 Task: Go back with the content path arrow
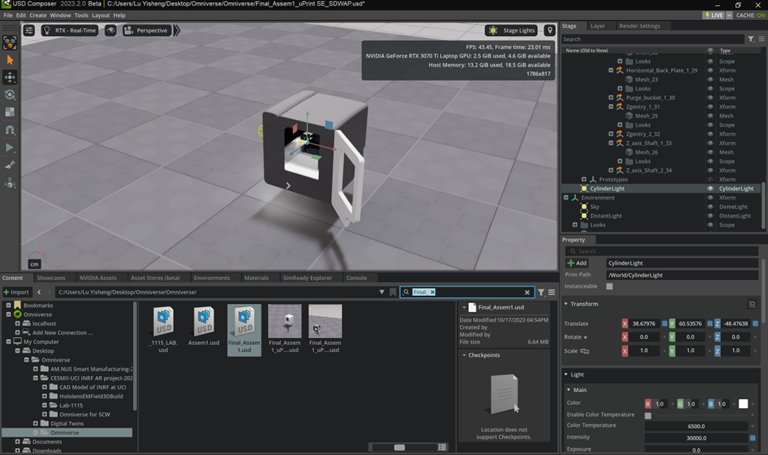39,292
